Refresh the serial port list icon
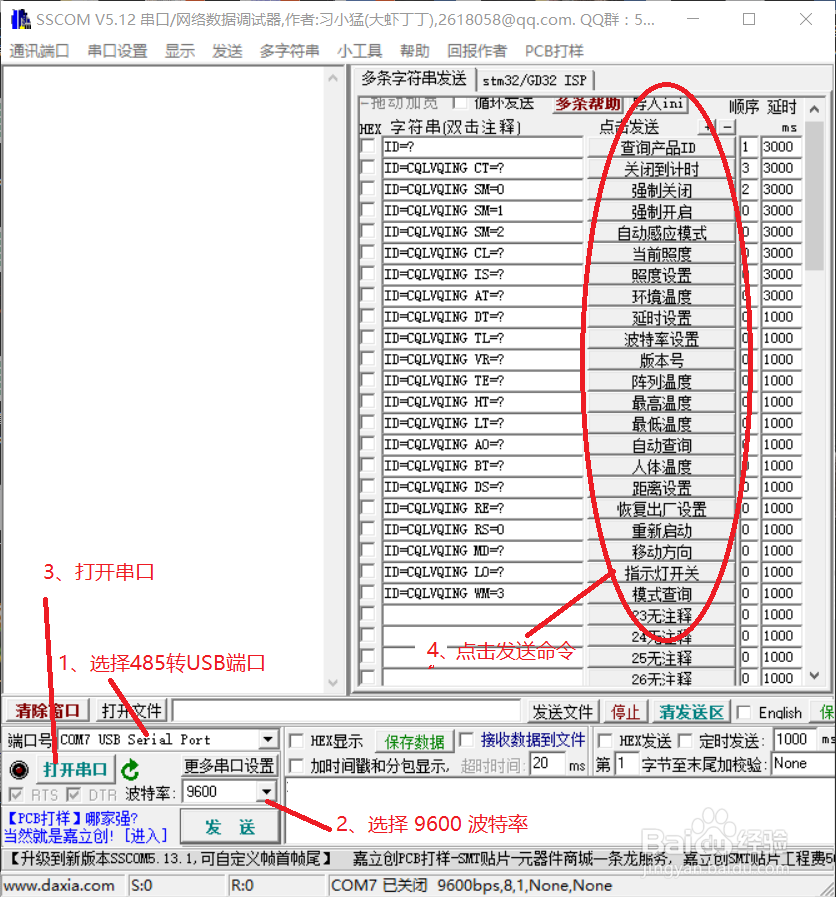Screen dimensions: 836x897 pos(131,769)
